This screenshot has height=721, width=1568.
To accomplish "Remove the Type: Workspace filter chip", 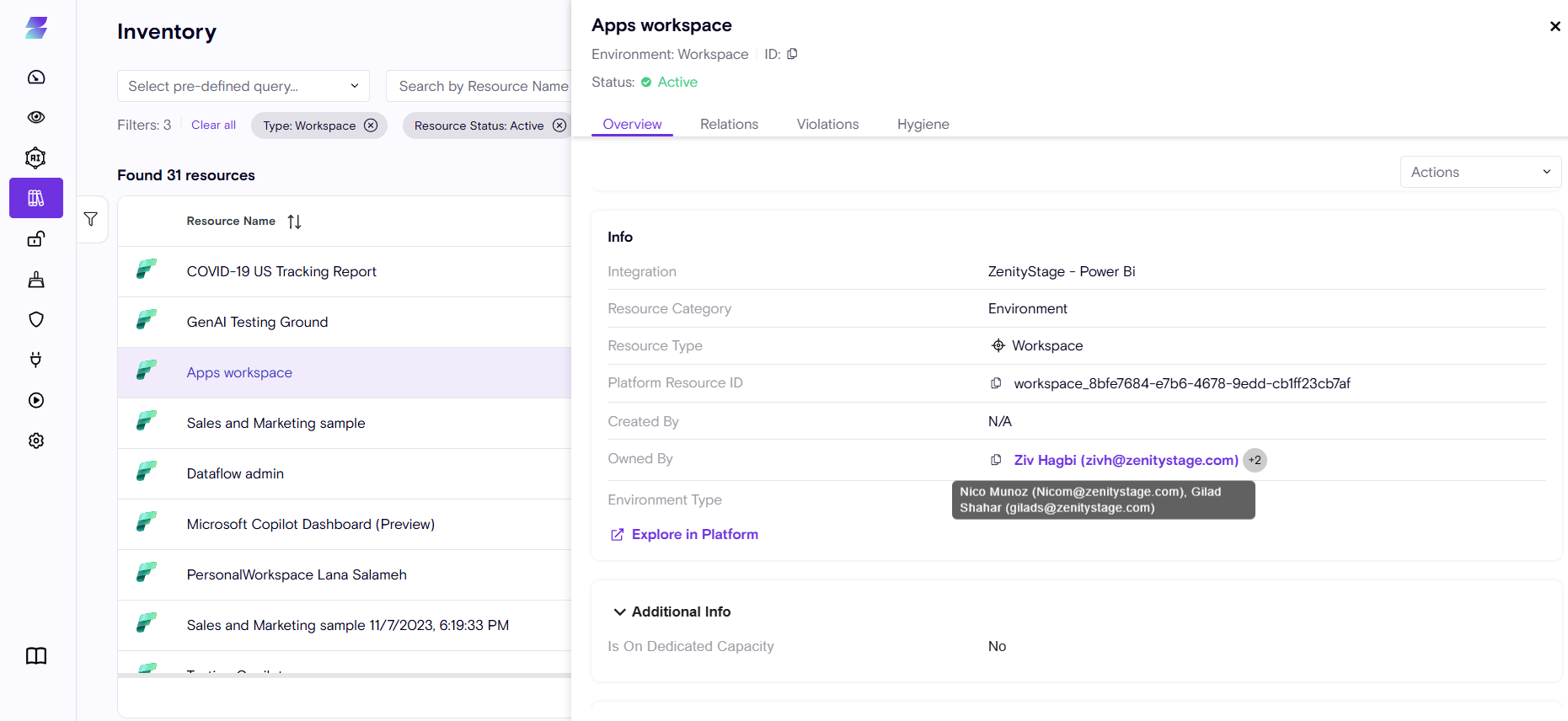I will tap(371, 126).
